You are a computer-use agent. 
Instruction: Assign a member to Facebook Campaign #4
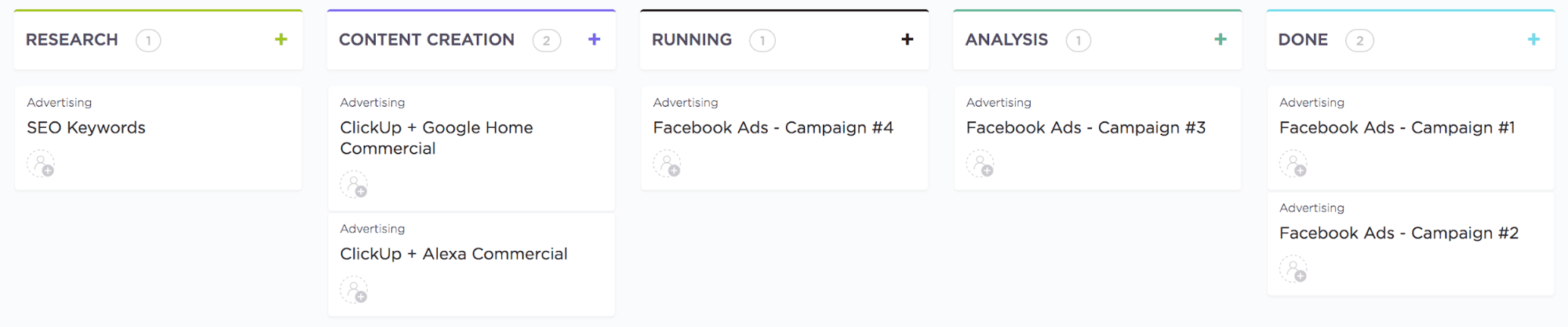[667, 165]
